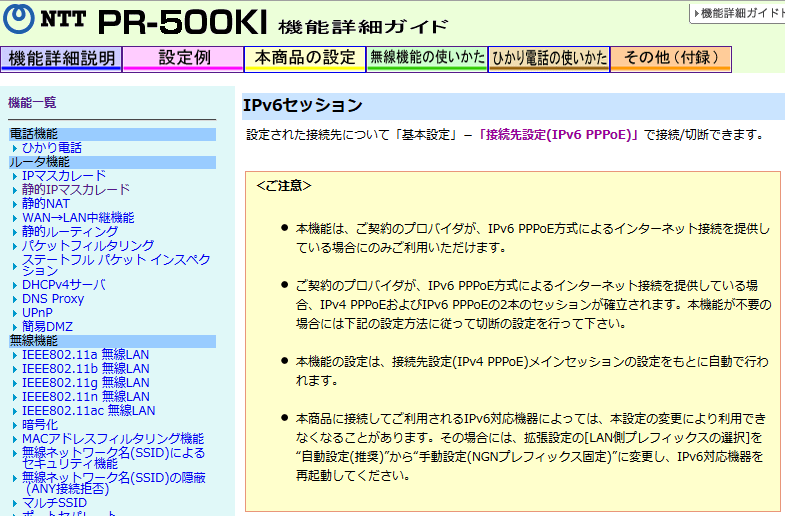The height and width of the screenshot is (516, 785).
Task: Open the IEEE802.11b 無線LAN link
Action: (86, 369)
